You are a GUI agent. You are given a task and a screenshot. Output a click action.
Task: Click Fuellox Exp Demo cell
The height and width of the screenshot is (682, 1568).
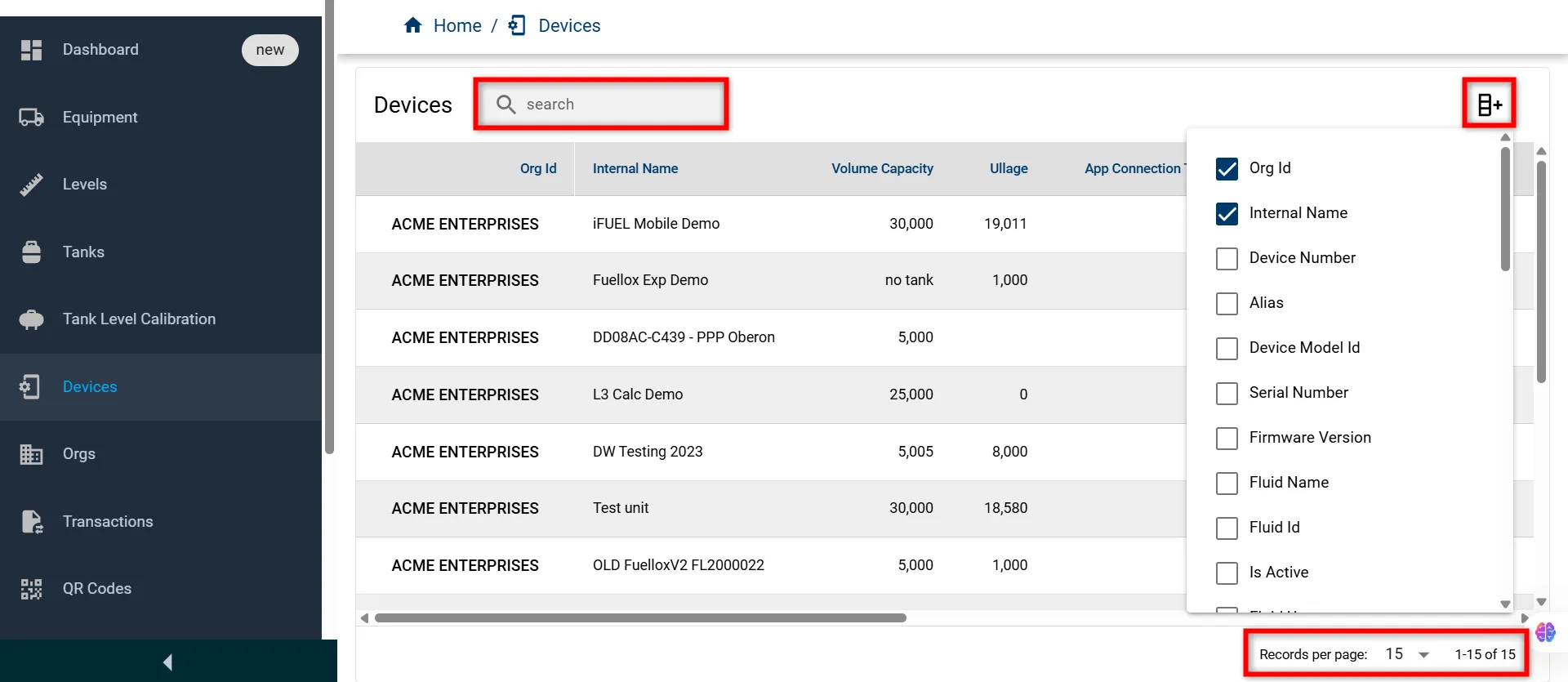pos(650,280)
